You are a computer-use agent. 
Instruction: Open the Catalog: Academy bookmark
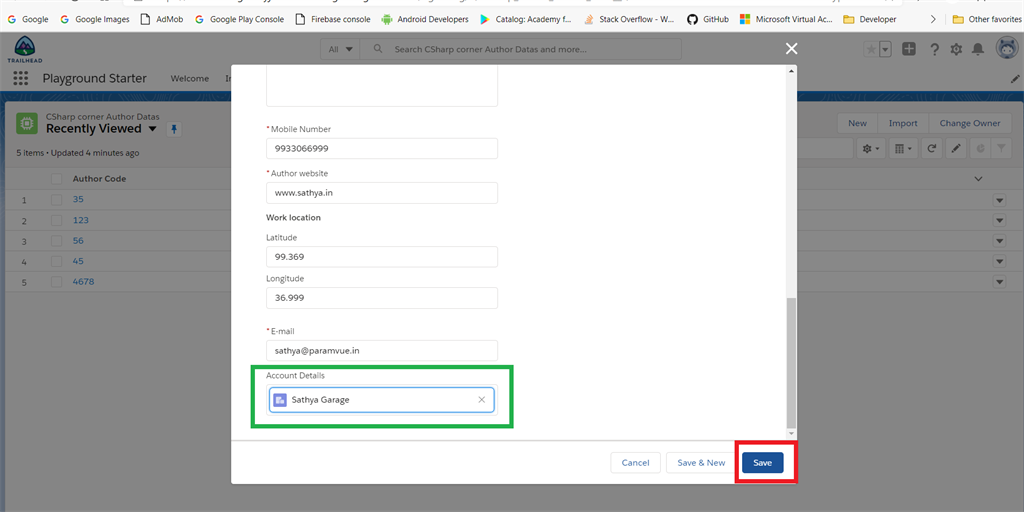click(526, 19)
